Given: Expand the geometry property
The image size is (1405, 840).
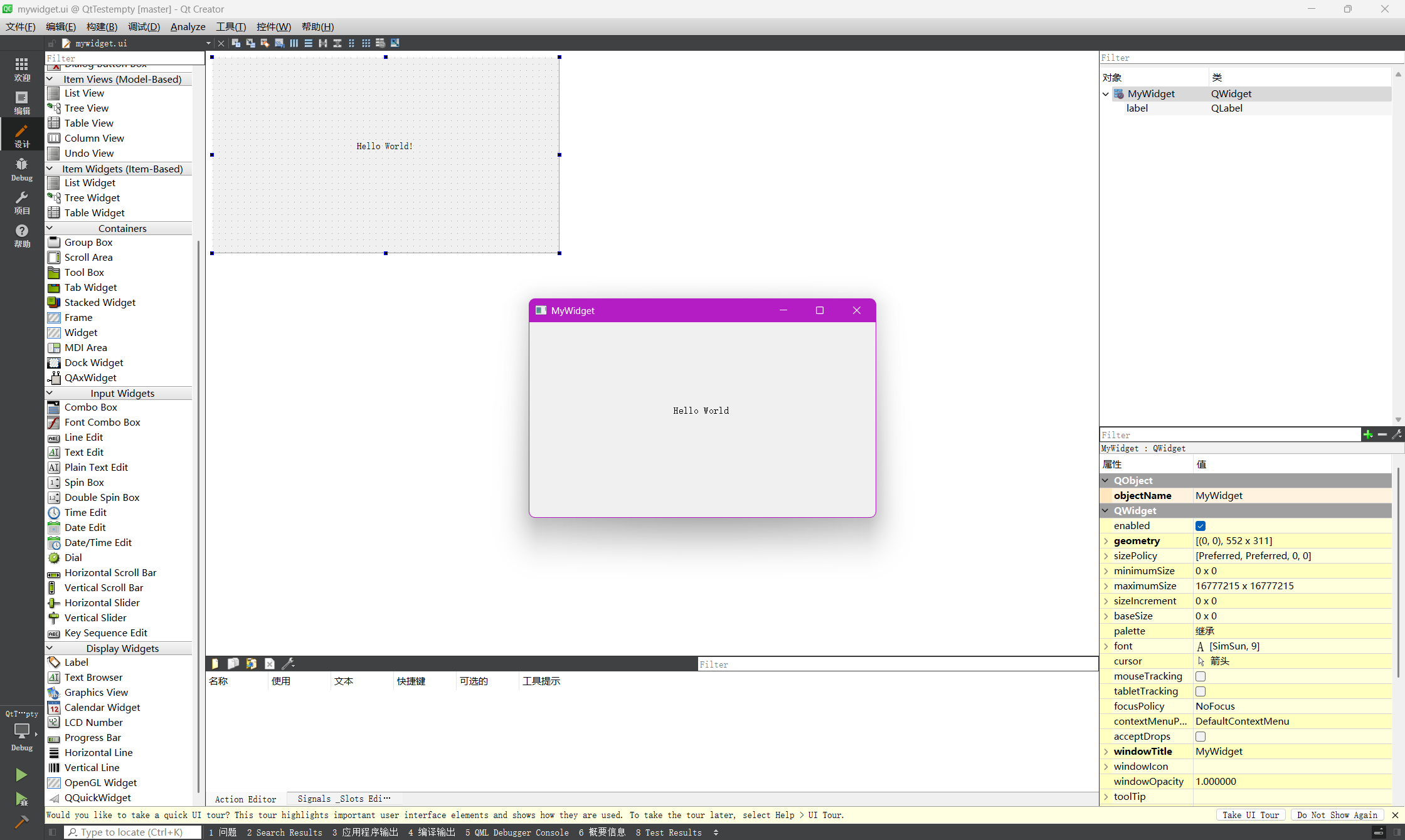Looking at the screenshot, I should (x=1106, y=541).
